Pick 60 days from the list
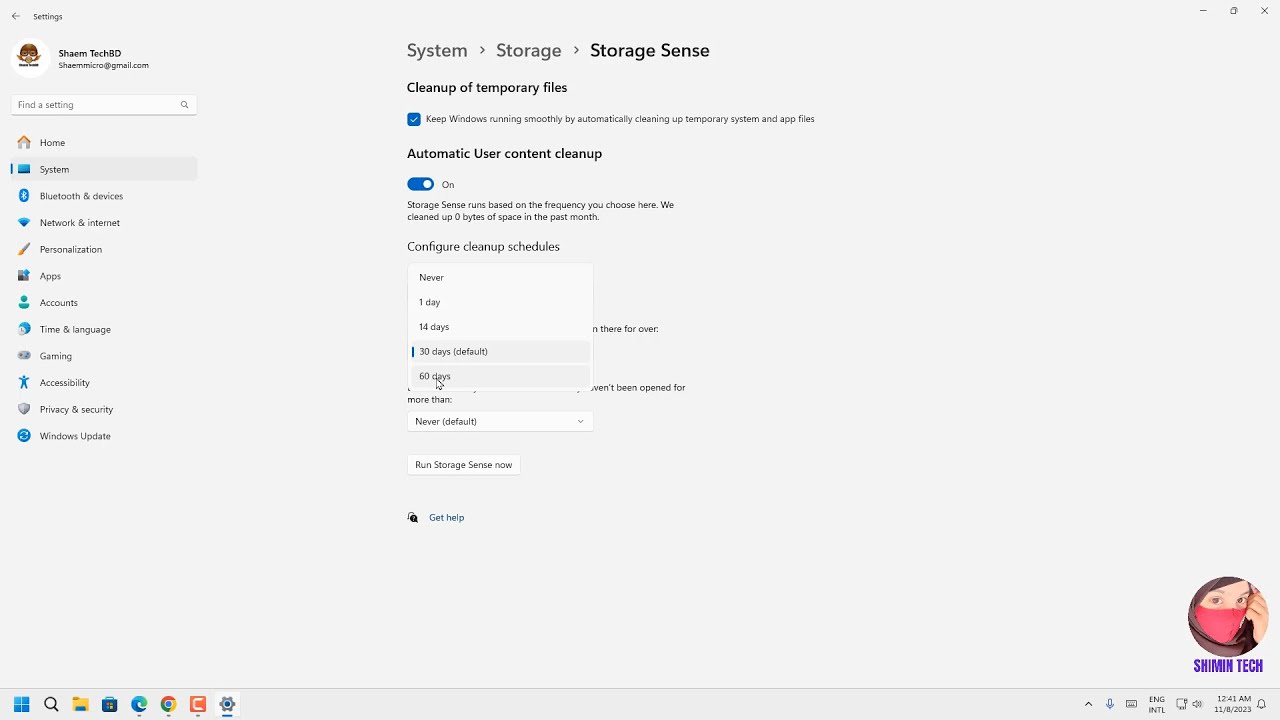This screenshot has height=720, width=1280. pos(500,376)
